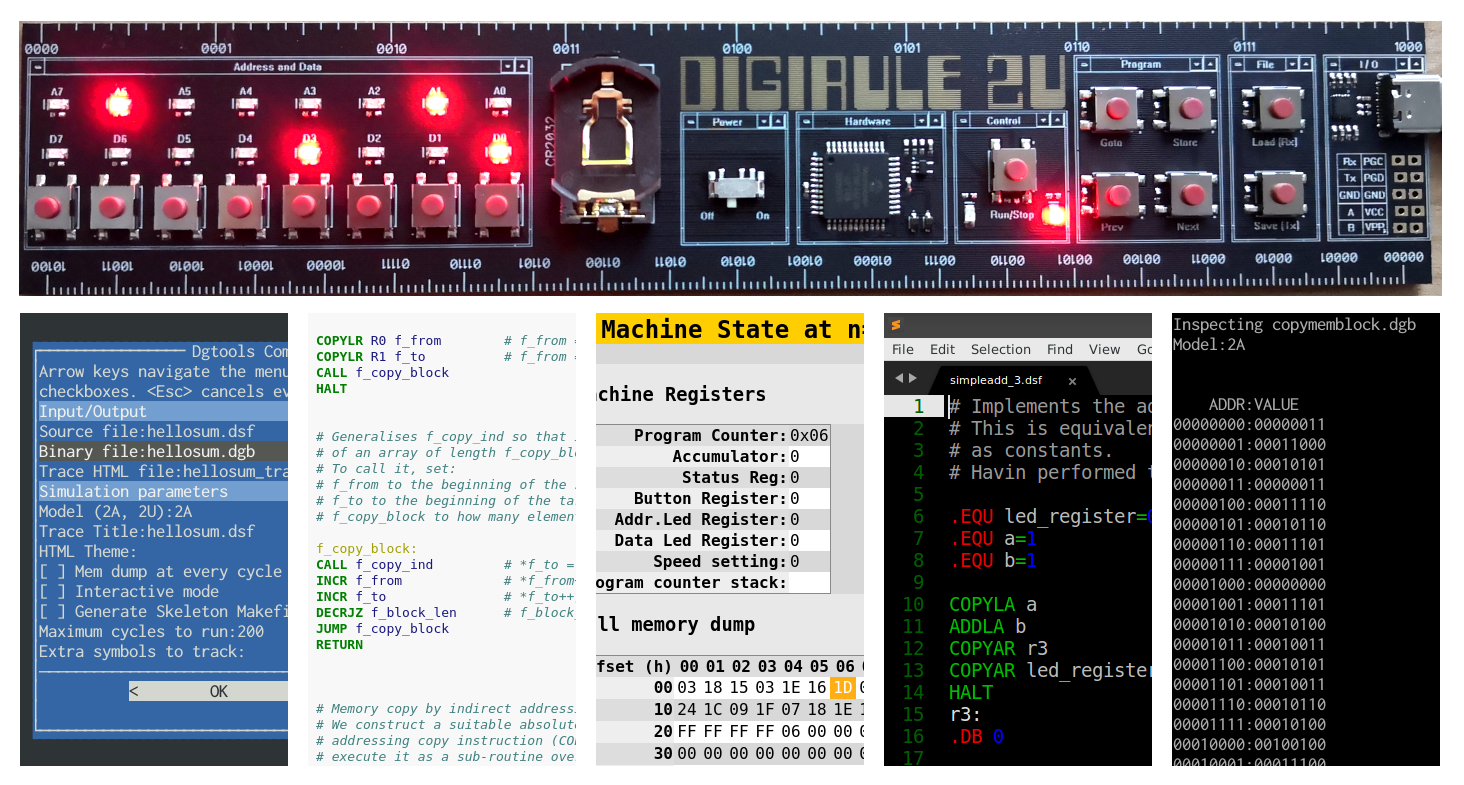Push the button under the D7 LED
Image resolution: width=1464 pixels, height=785 pixels.
click(49, 207)
